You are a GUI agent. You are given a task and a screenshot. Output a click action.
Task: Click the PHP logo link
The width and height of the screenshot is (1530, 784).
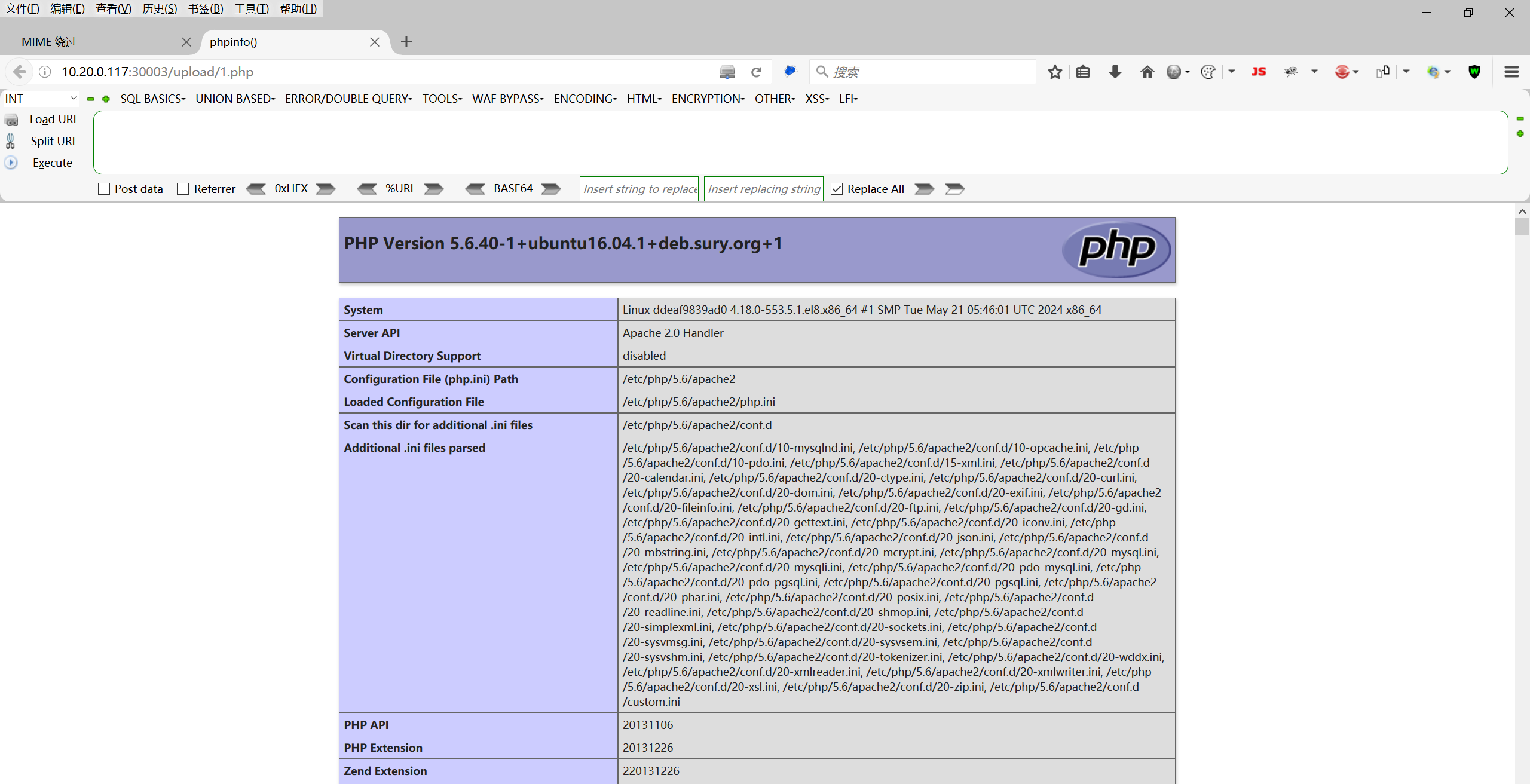1116,250
